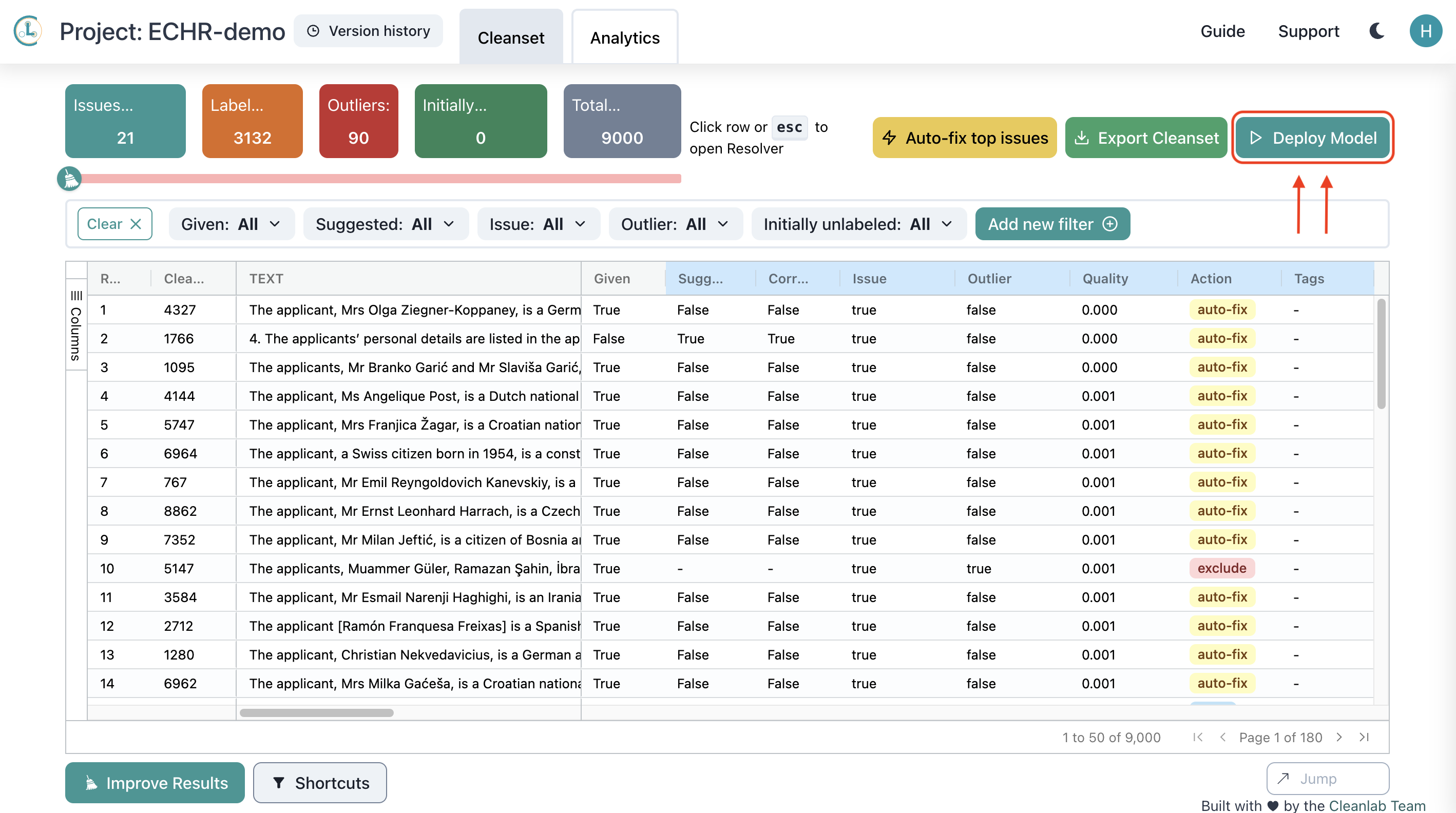Click the broom icon on progress bar
Viewport: 1456px width, 813px height.
[x=69, y=179]
